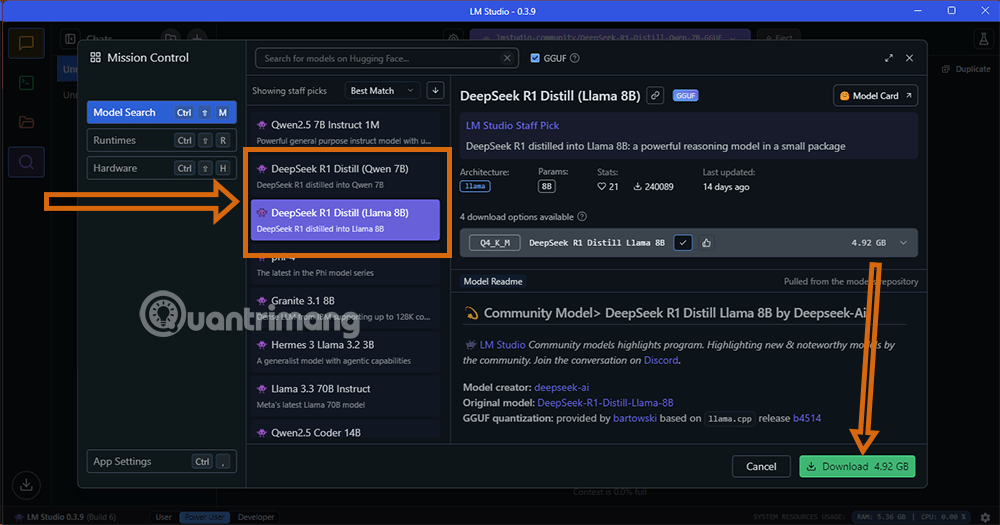Screen dimensions: 1000x525
Task: Click the GGUF format badge
Action: (686, 96)
